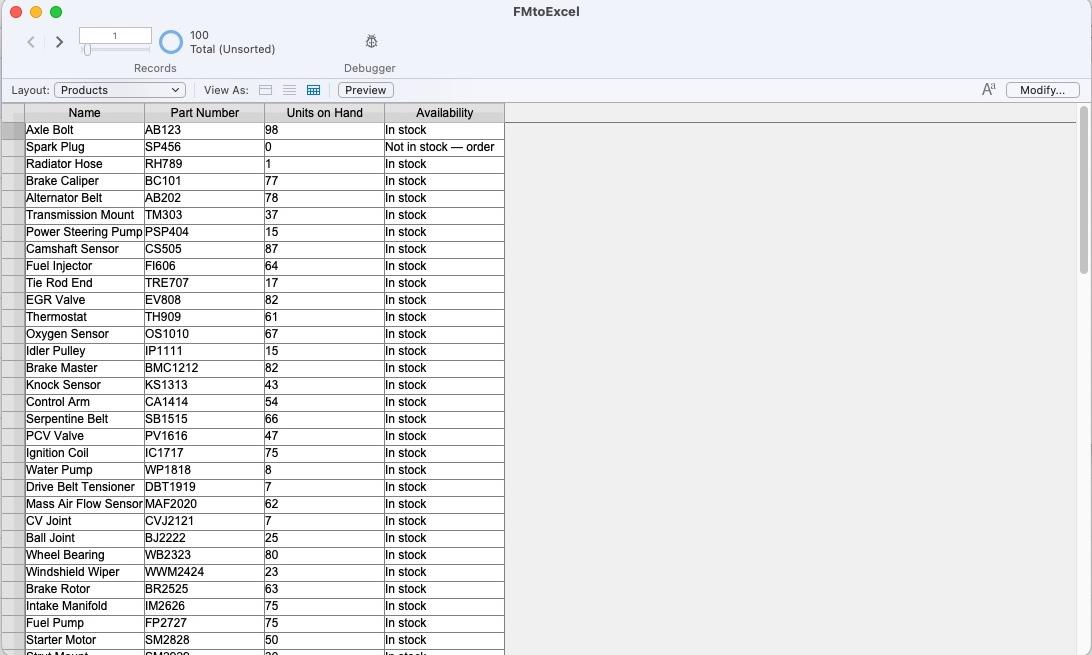Open the Script Debugger
This screenshot has width=1092, height=655.
(370, 42)
